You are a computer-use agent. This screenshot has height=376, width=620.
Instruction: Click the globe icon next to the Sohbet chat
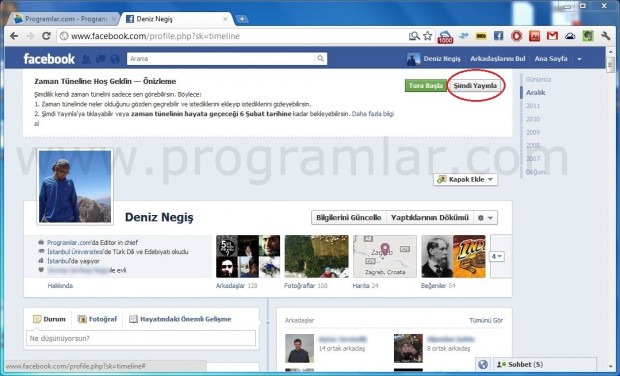[483, 364]
